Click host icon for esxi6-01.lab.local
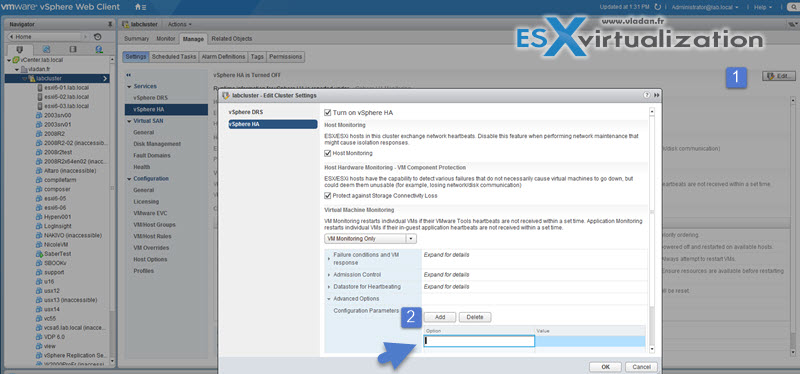This screenshot has width=800, height=374. click(x=40, y=87)
